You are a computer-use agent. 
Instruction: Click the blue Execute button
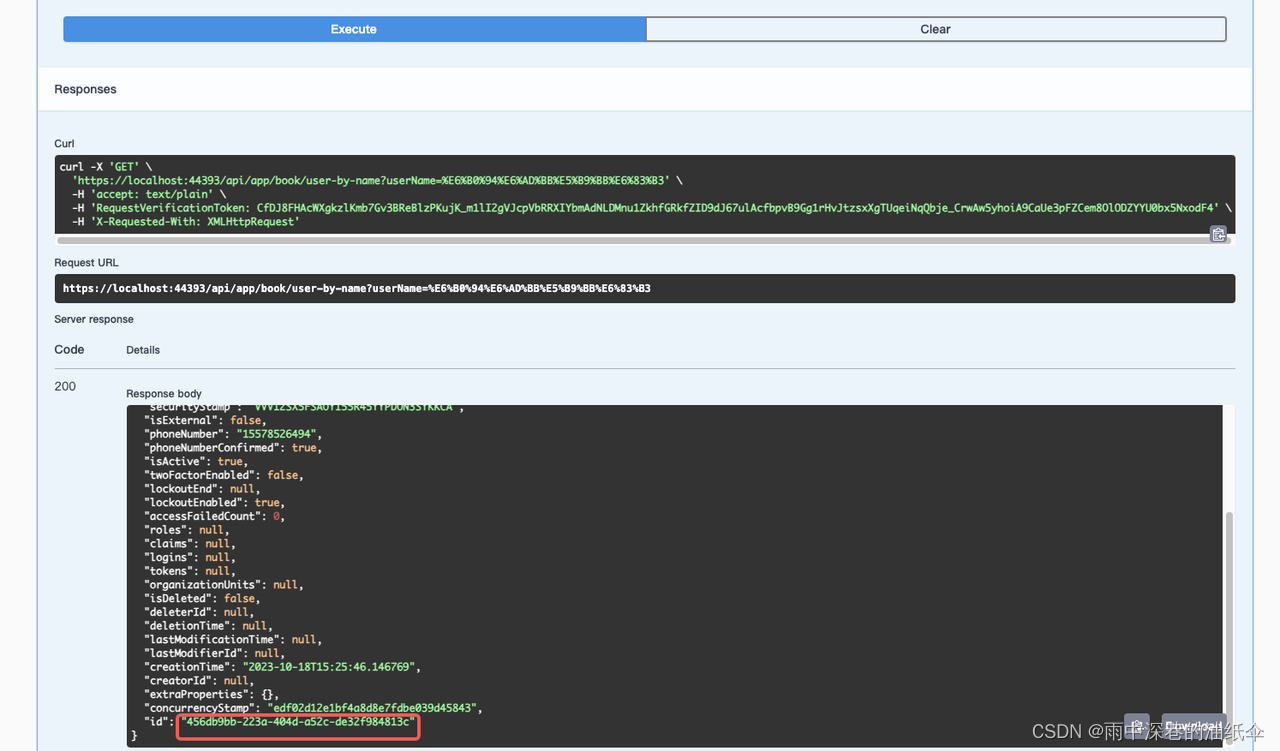[x=354, y=29]
